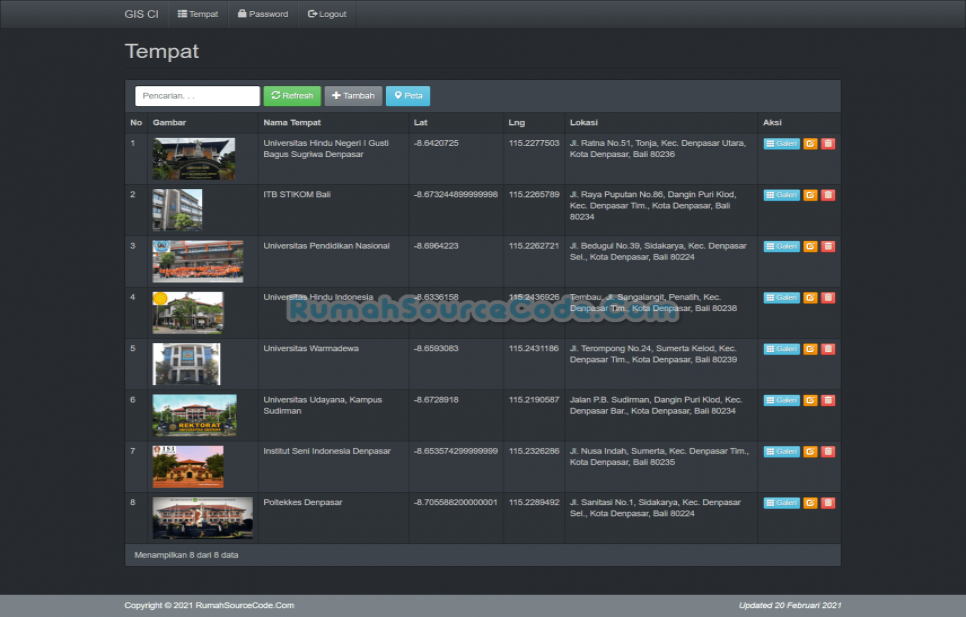
Task: View Poltekkes Denpasar thumbnail
Action: click(x=202, y=518)
